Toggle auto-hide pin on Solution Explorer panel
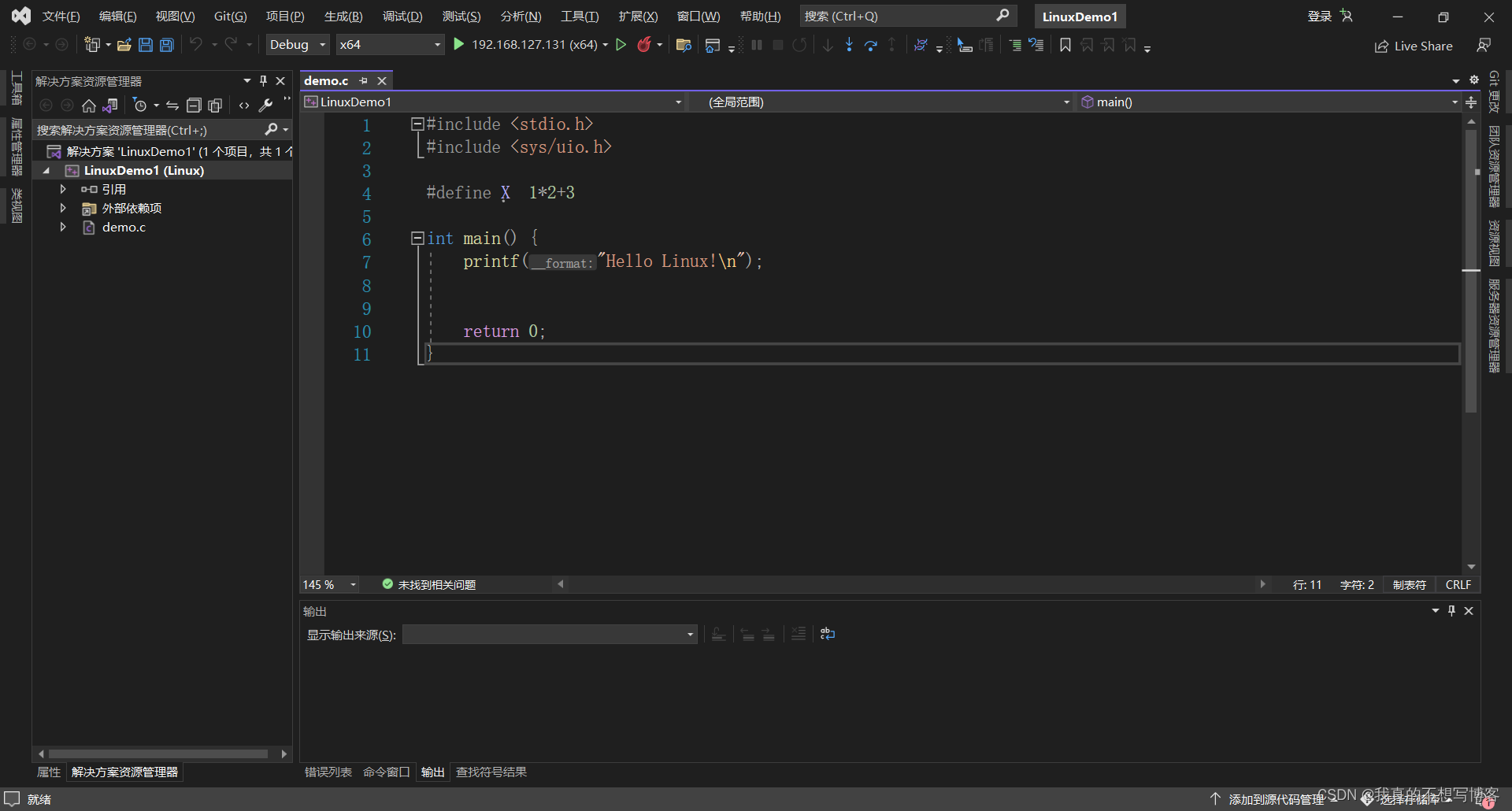 point(264,81)
